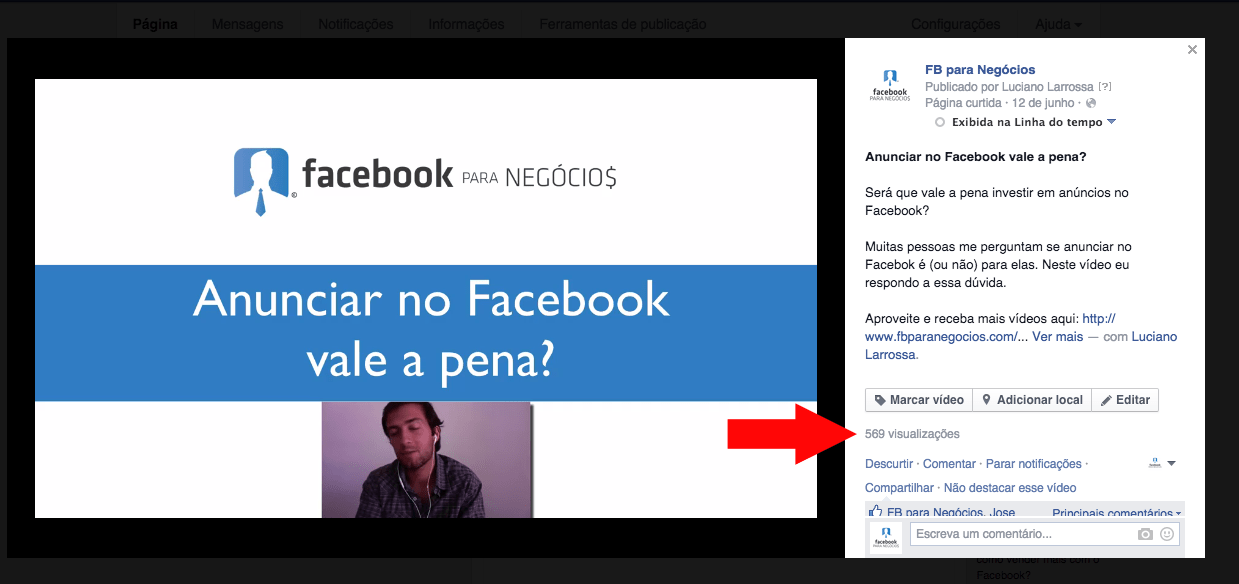Viewport: 1239px width, 584px height.
Task: Click the video frame to play it
Action: click(426, 298)
